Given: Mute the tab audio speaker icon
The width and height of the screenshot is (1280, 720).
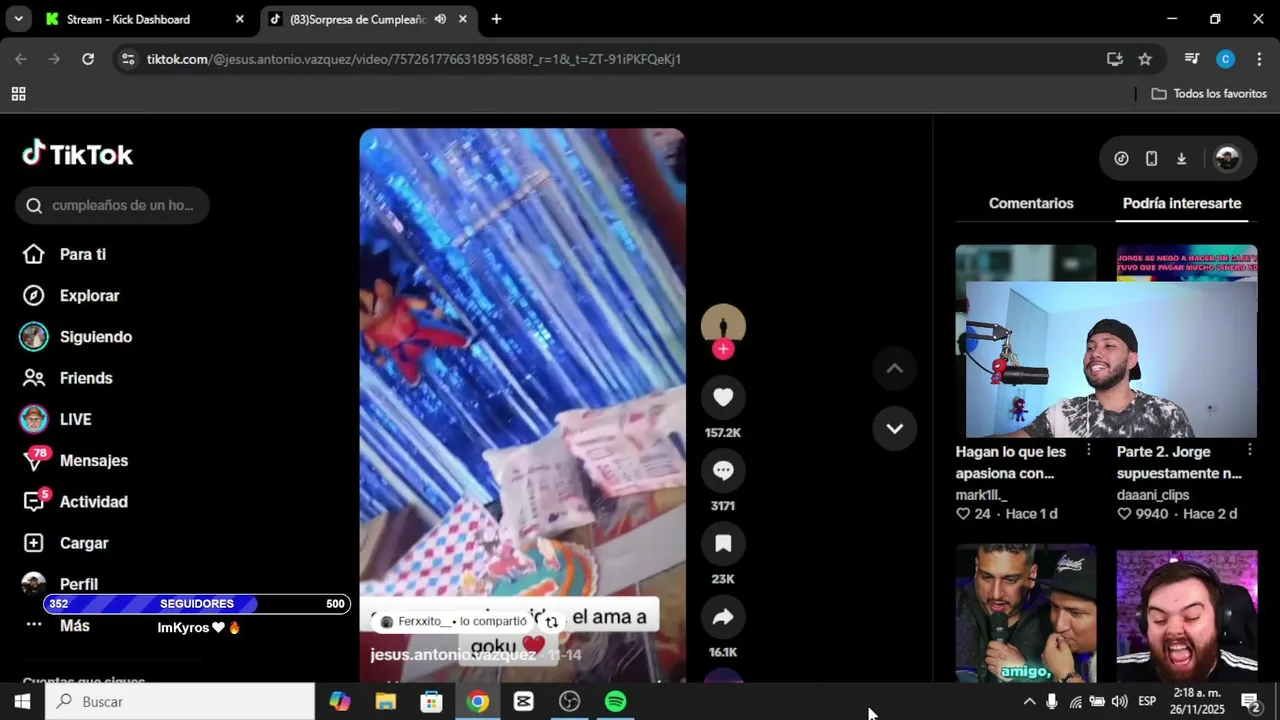Looking at the screenshot, I should [x=440, y=19].
